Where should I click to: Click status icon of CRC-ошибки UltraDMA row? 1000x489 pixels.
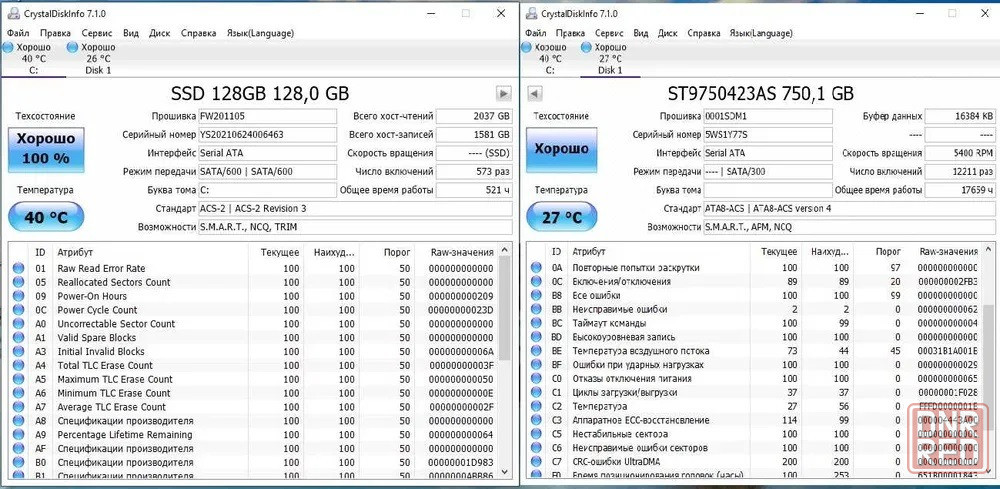pos(536,462)
